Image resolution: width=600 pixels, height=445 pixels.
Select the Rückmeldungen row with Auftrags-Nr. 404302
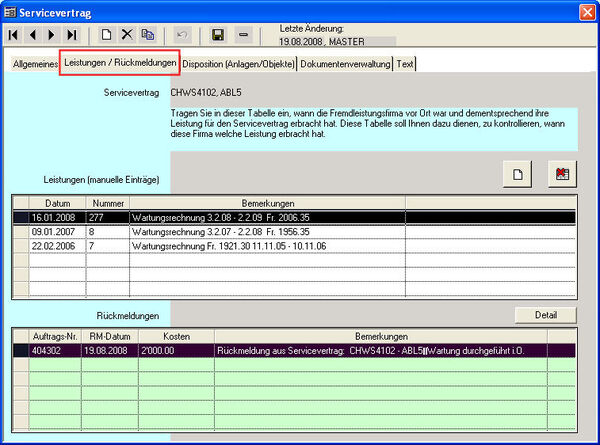[52, 351]
